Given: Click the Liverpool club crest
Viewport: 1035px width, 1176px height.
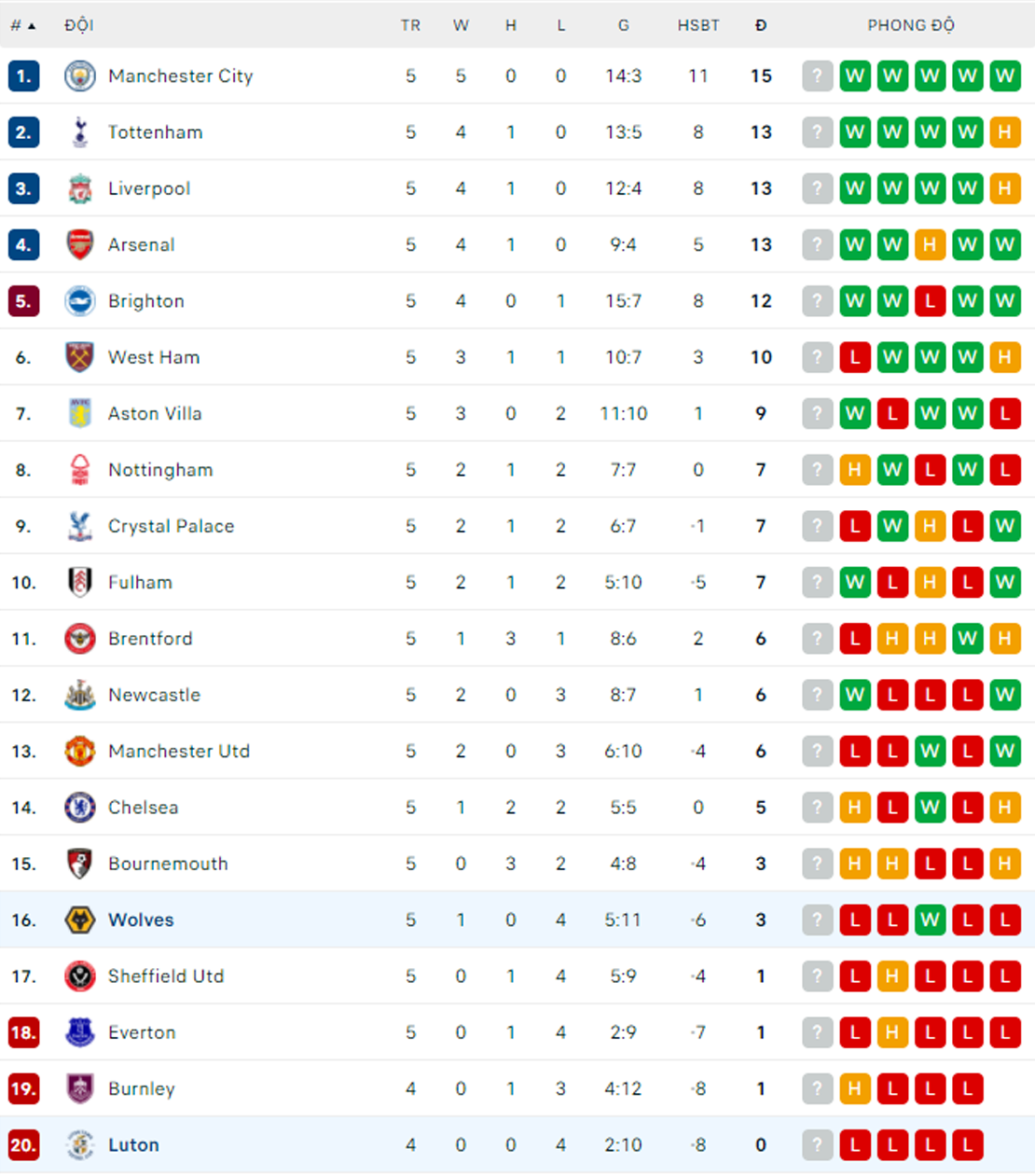Looking at the screenshot, I should tap(80, 188).
